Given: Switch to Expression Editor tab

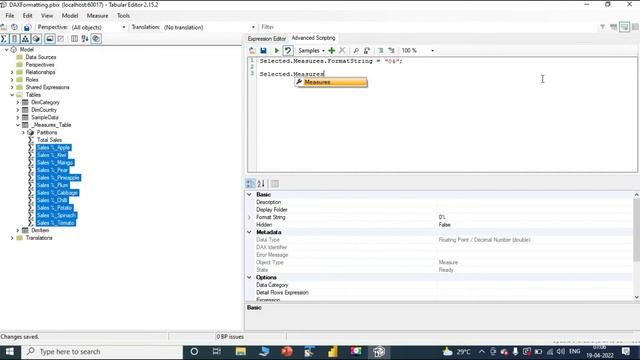Looking at the screenshot, I should [267, 38].
